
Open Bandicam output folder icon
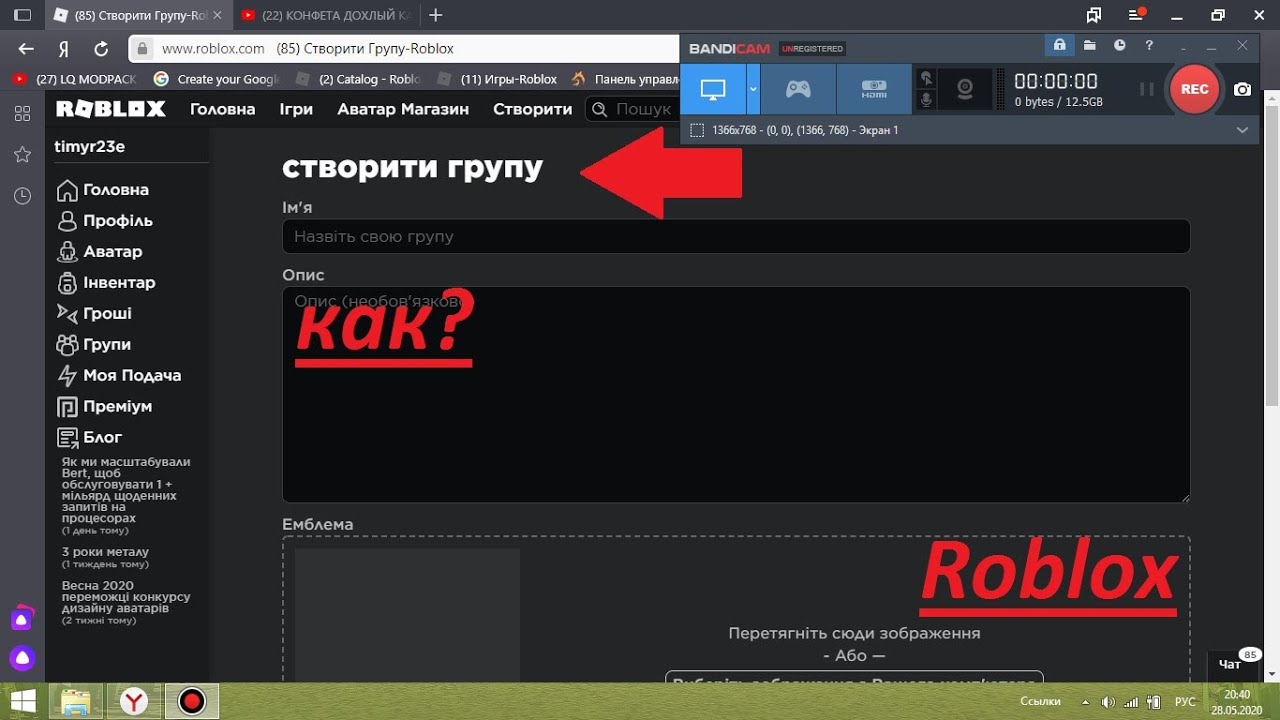[1090, 46]
